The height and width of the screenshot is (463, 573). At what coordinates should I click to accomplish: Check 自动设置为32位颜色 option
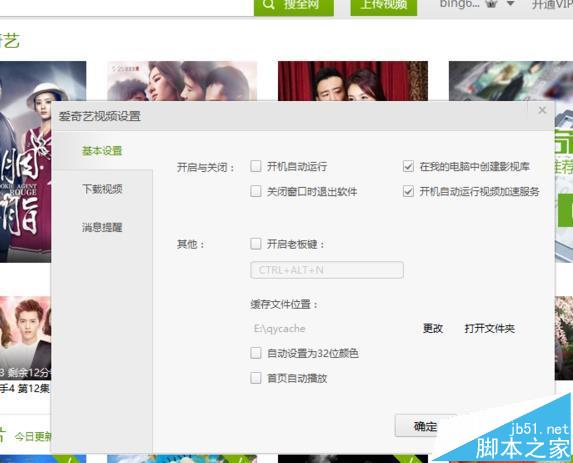pos(256,353)
